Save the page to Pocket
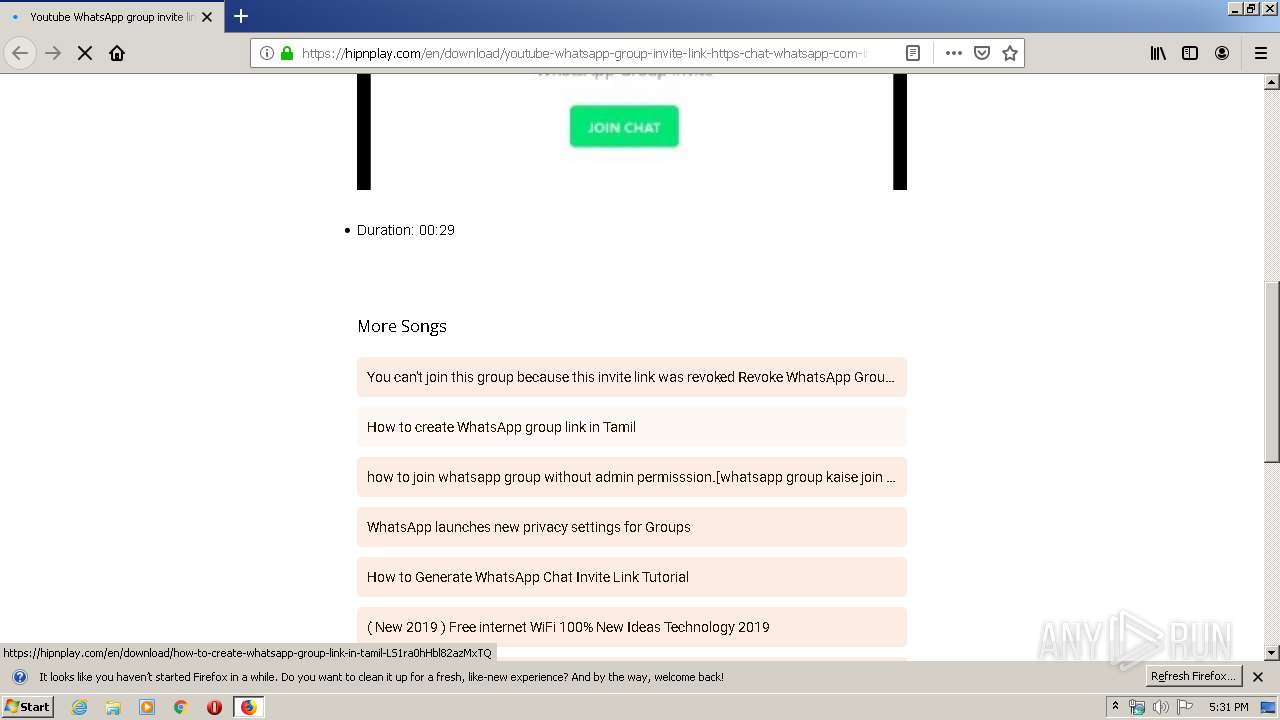The height and width of the screenshot is (720, 1280). pos(982,53)
